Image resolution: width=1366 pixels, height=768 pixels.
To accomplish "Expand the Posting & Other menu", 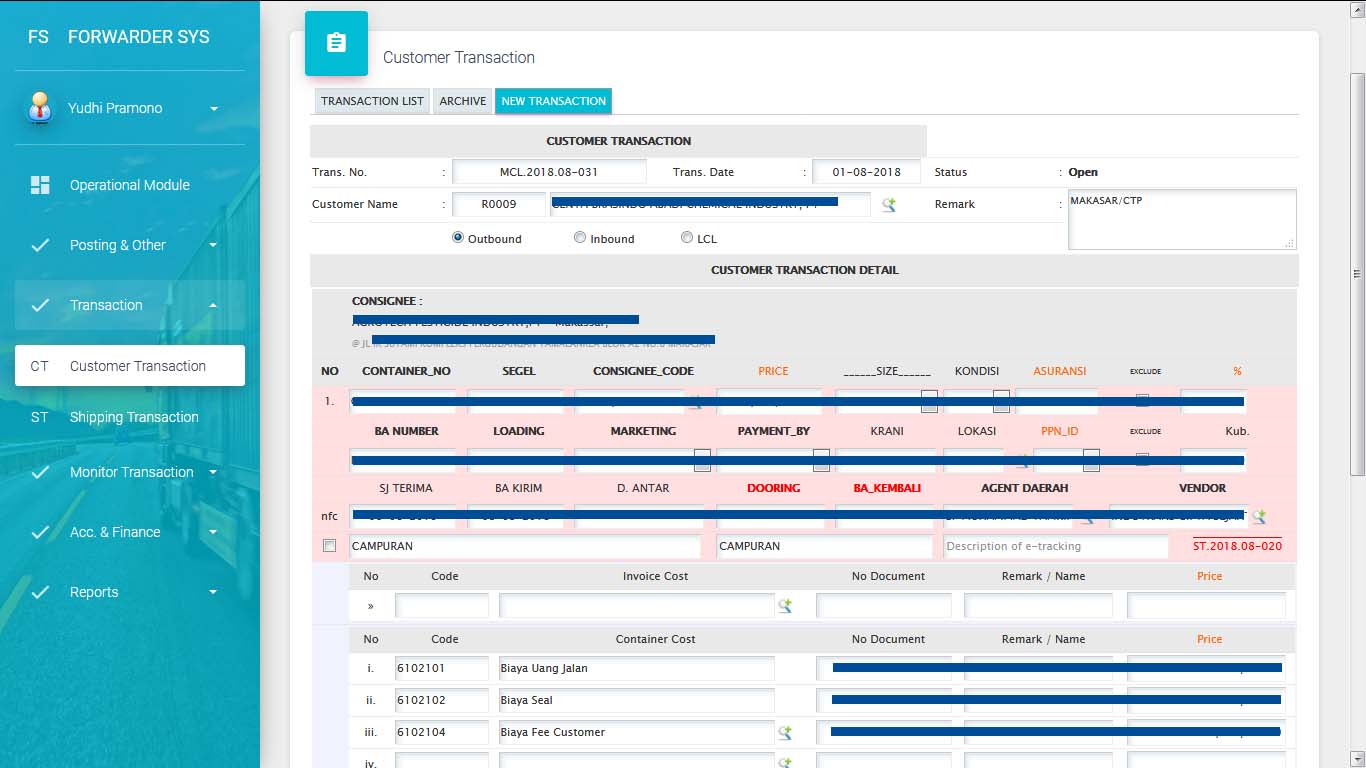I will point(130,245).
